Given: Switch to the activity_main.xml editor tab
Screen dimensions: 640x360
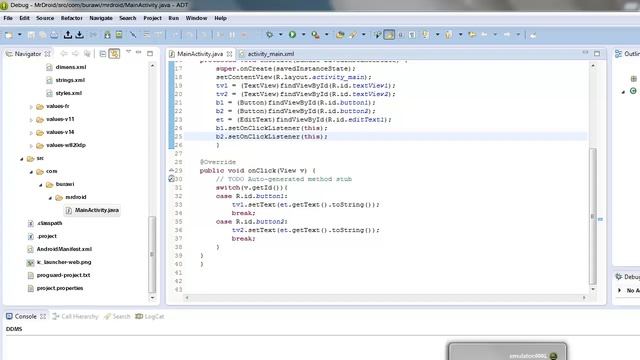Looking at the screenshot, I should tap(267, 54).
